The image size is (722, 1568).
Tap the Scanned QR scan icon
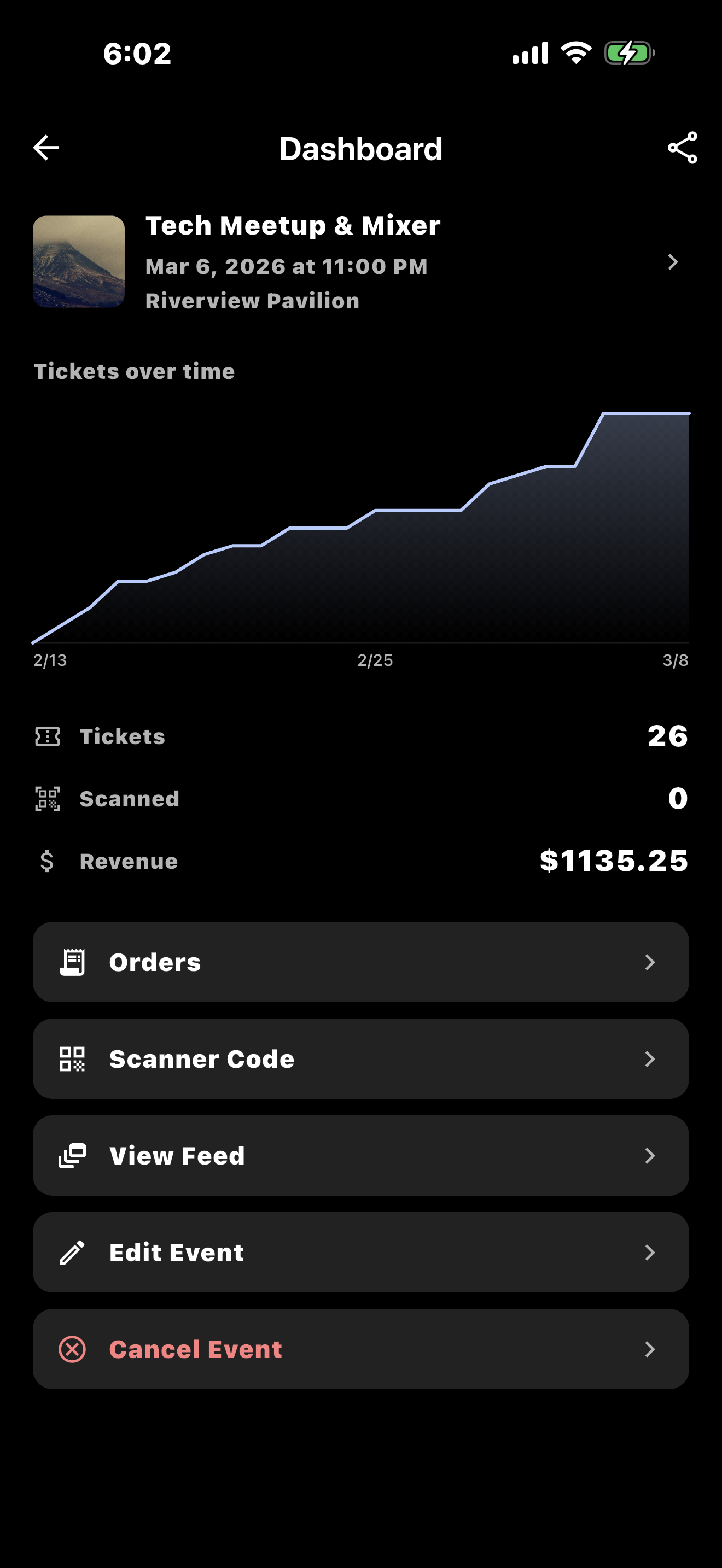pos(48,799)
